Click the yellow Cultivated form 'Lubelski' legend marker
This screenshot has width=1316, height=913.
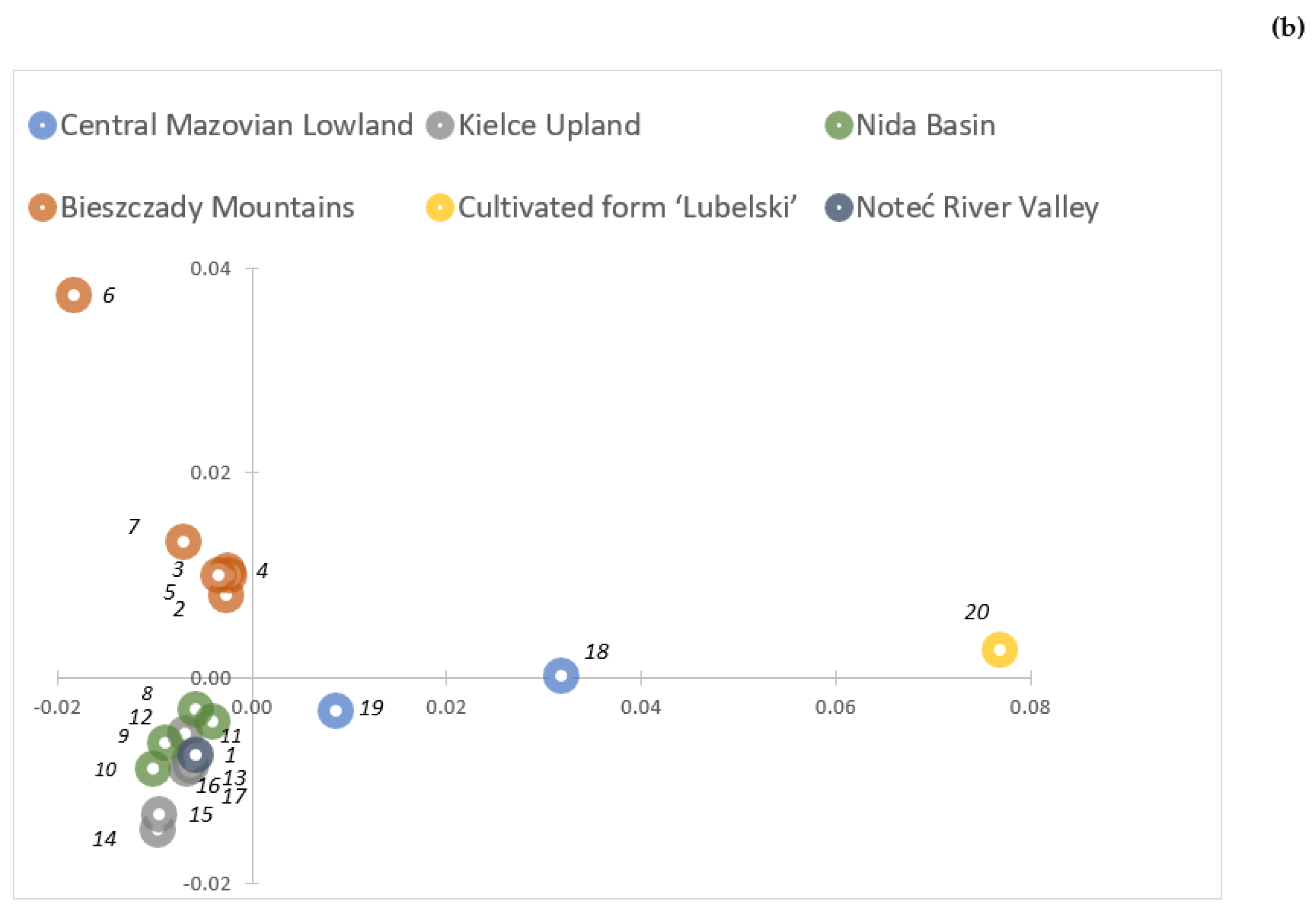coord(440,207)
